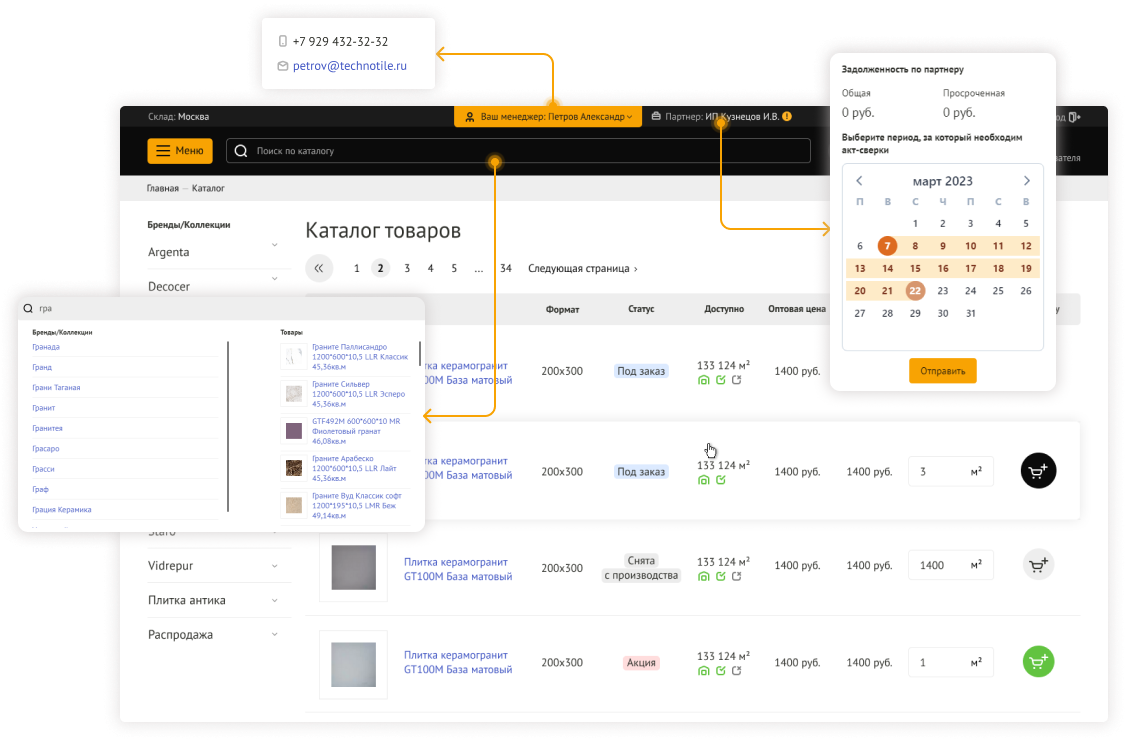Open the orange Меню button
The width and height of the screenshot is (1126, 740).
[180, 151]
